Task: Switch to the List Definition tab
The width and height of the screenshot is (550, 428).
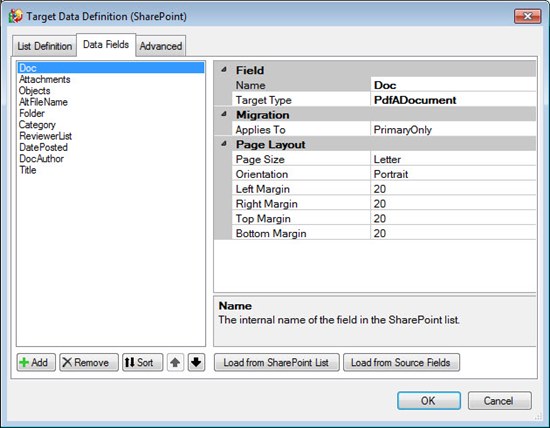Action: tap(45, 46)
